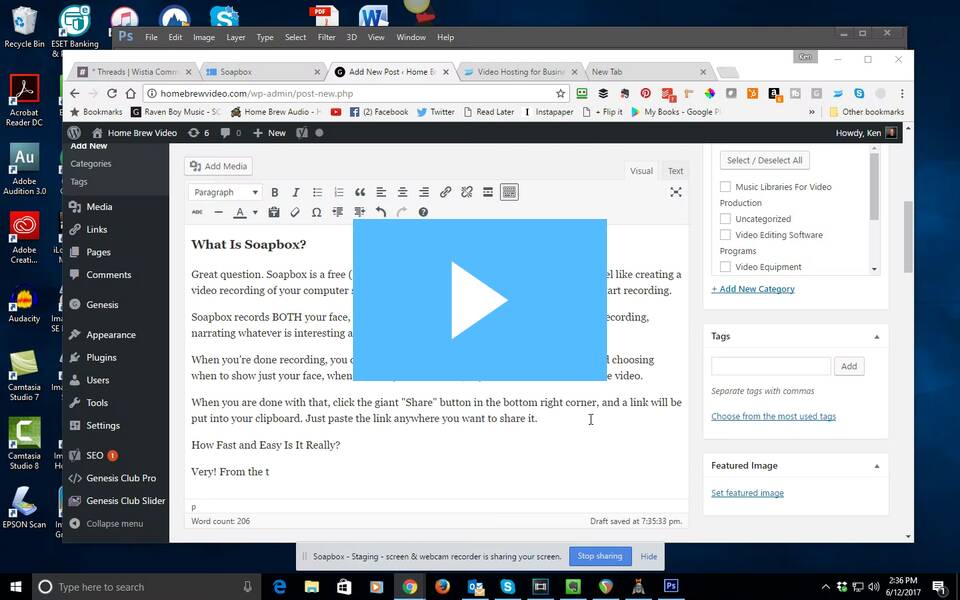Click Select / Deselect All button
The image size is (960, 600).
coord(765,160)
